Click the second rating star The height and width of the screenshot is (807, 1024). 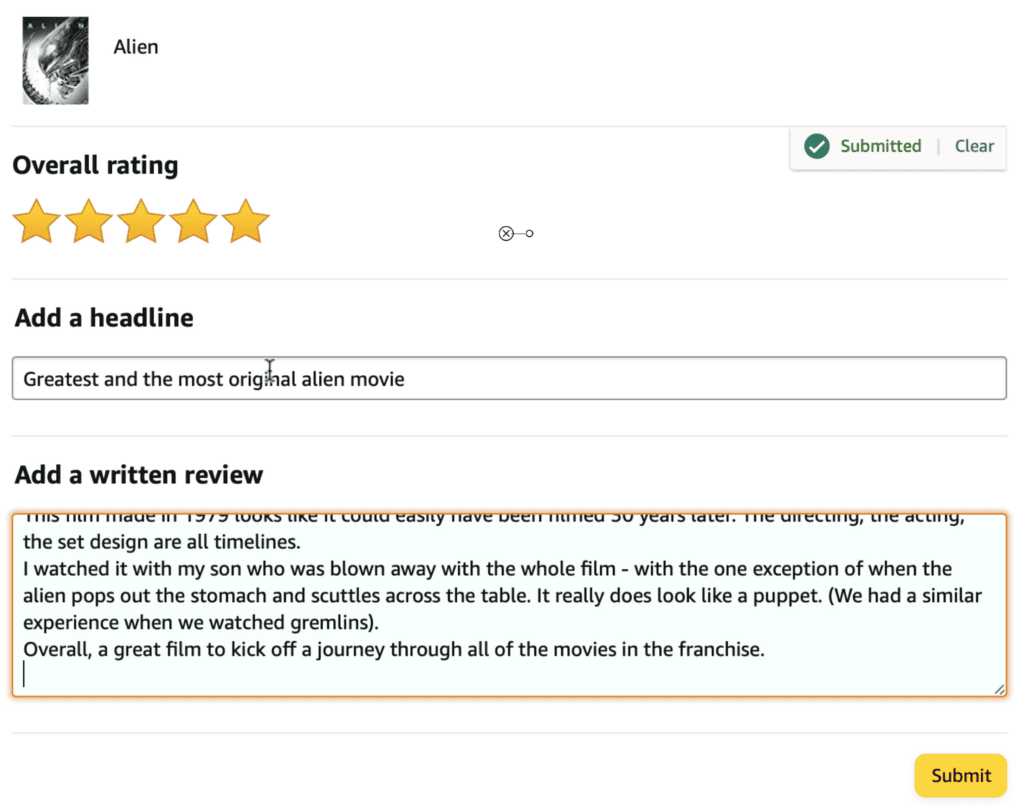point(89,221)
